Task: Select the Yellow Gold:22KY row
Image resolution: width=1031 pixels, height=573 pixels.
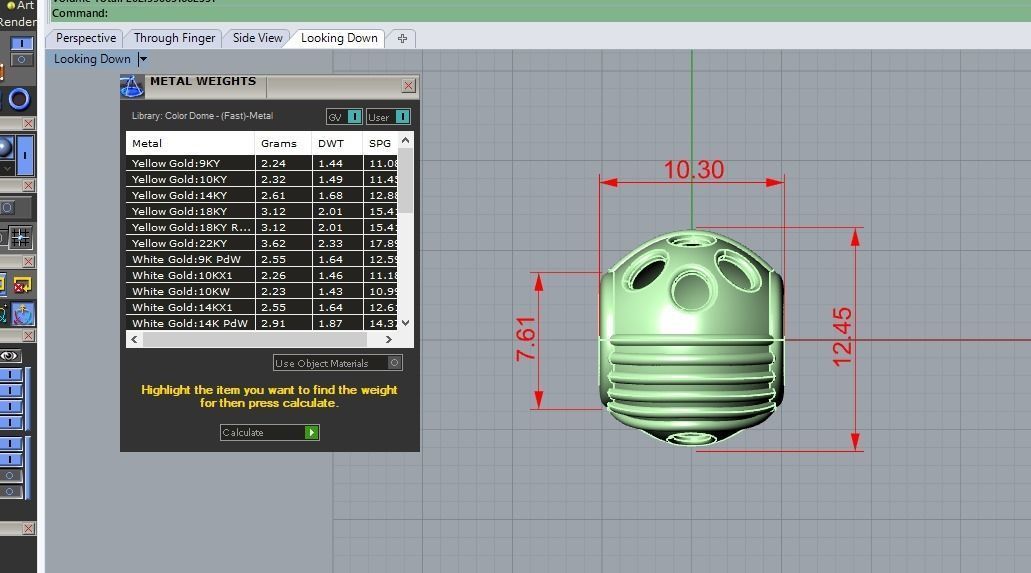Action: point(262,243)
